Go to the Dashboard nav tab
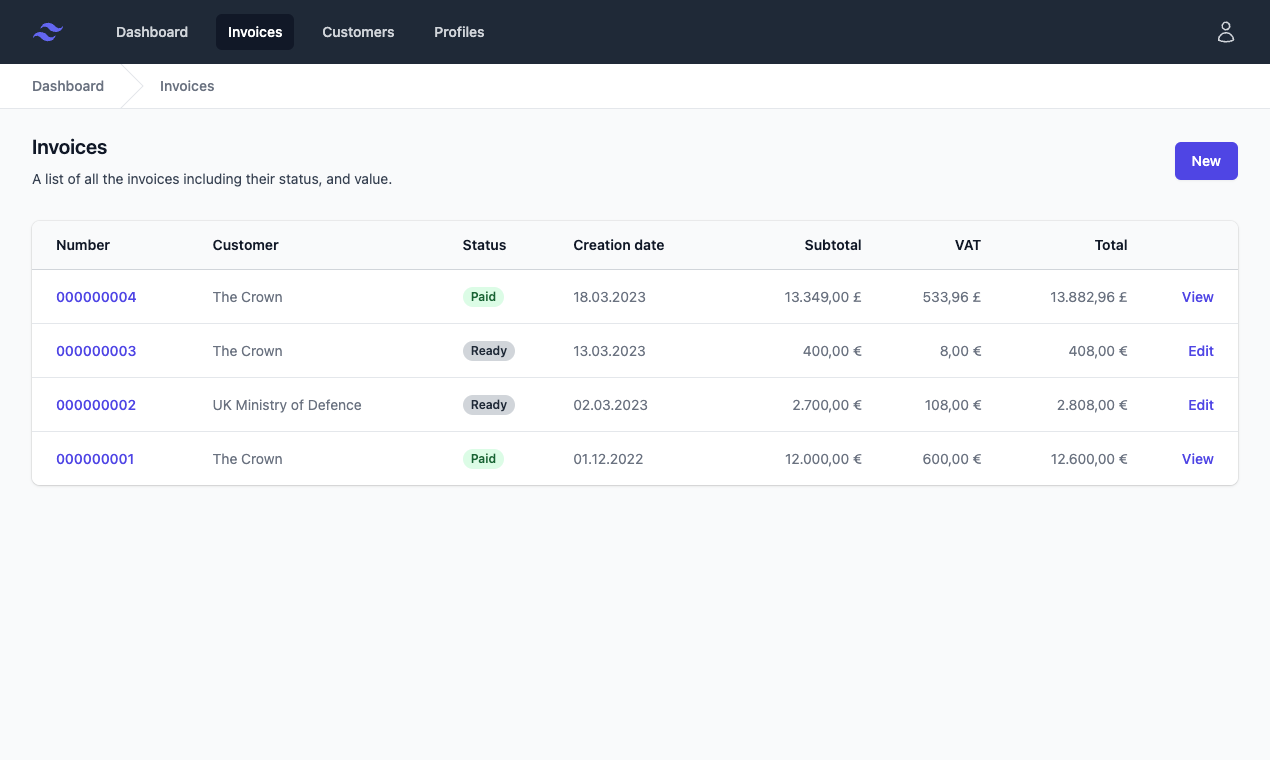1270x760 pixels. pos(152,32)
